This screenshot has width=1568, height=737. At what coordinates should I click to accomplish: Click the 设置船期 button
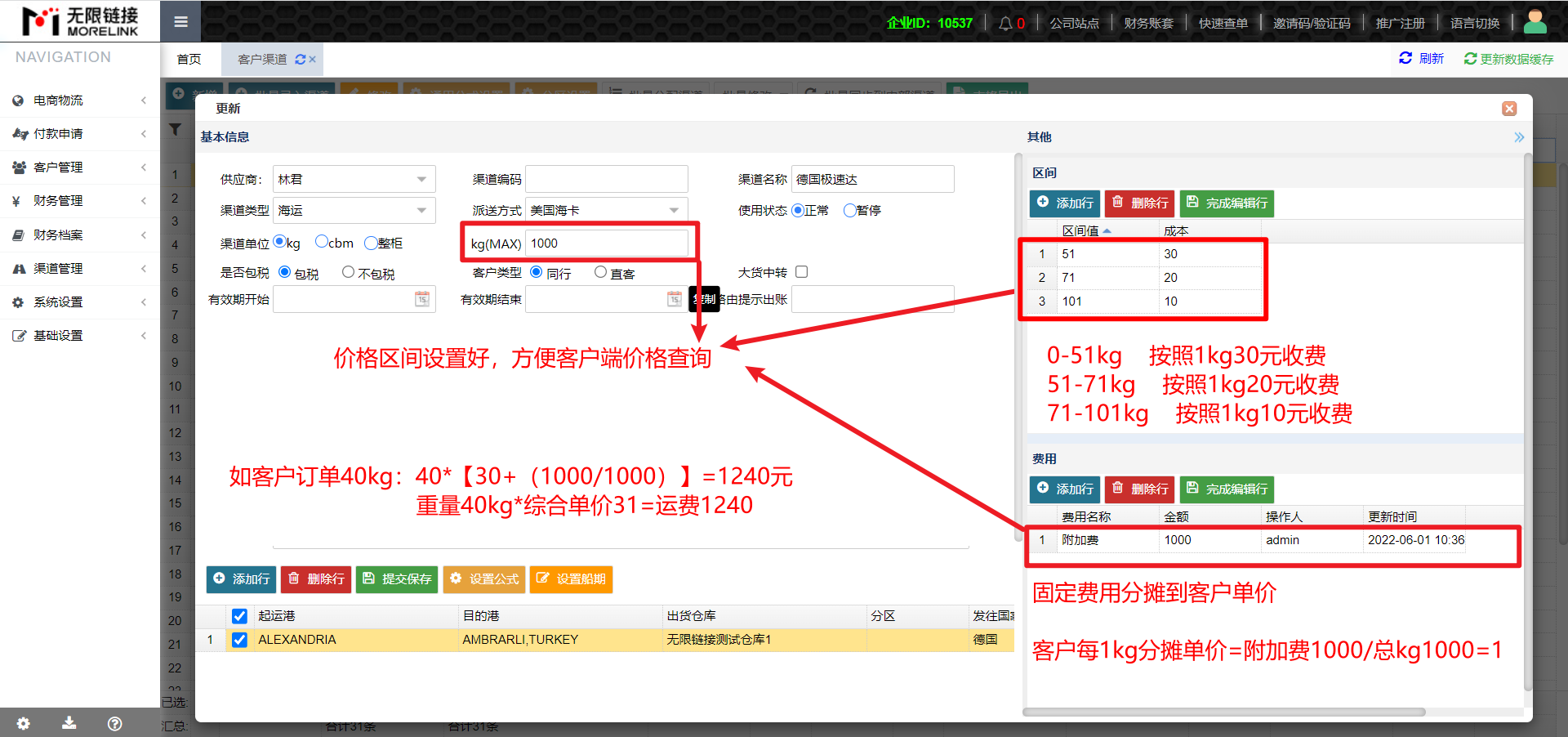click(x=571, y=579)
